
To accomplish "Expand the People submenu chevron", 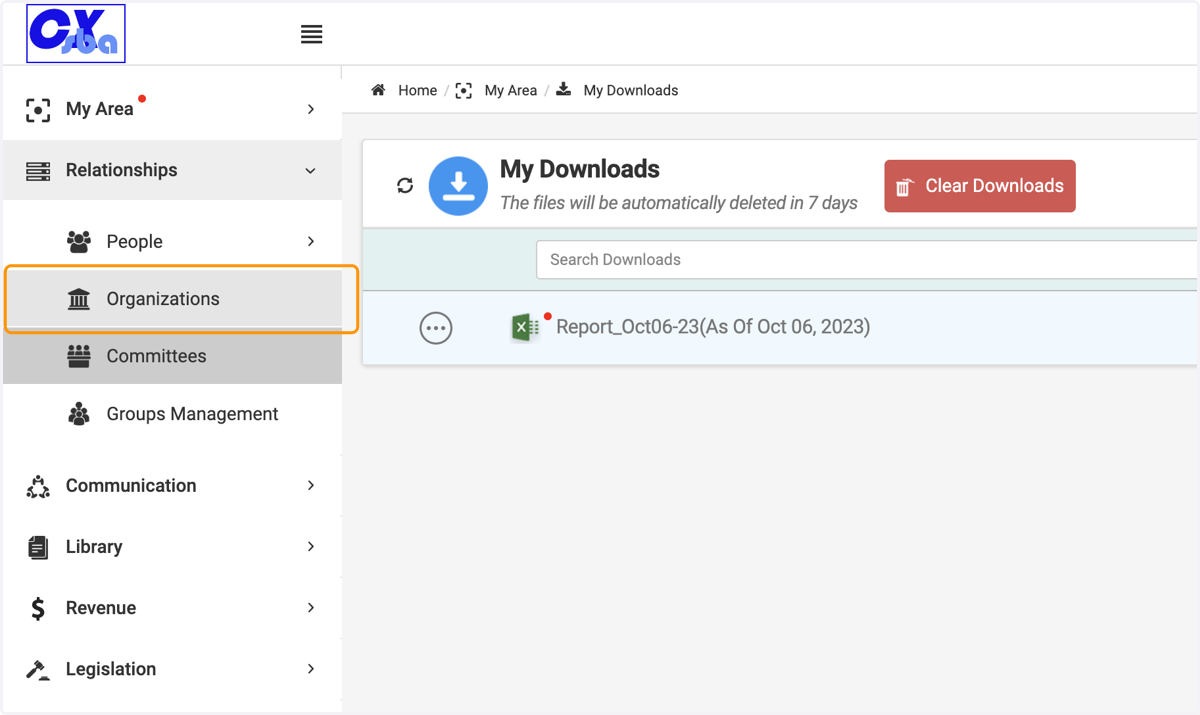I will [x=311, y=241].
